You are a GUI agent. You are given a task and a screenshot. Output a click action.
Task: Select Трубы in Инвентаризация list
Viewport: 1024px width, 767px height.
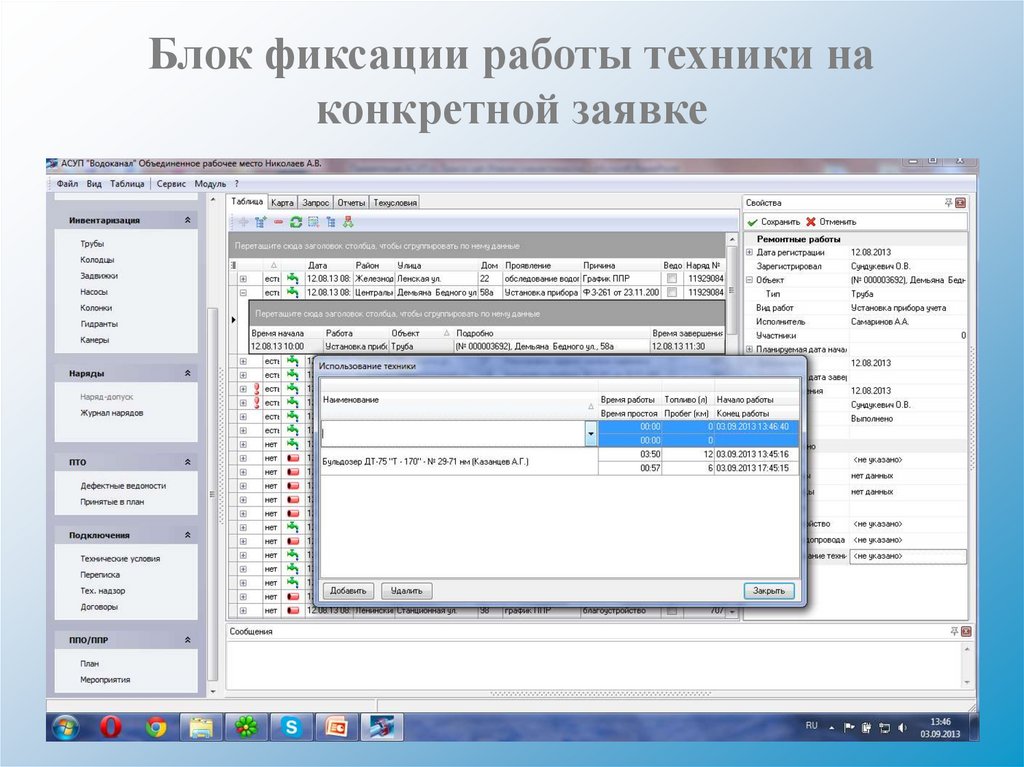tap(92, 244)
